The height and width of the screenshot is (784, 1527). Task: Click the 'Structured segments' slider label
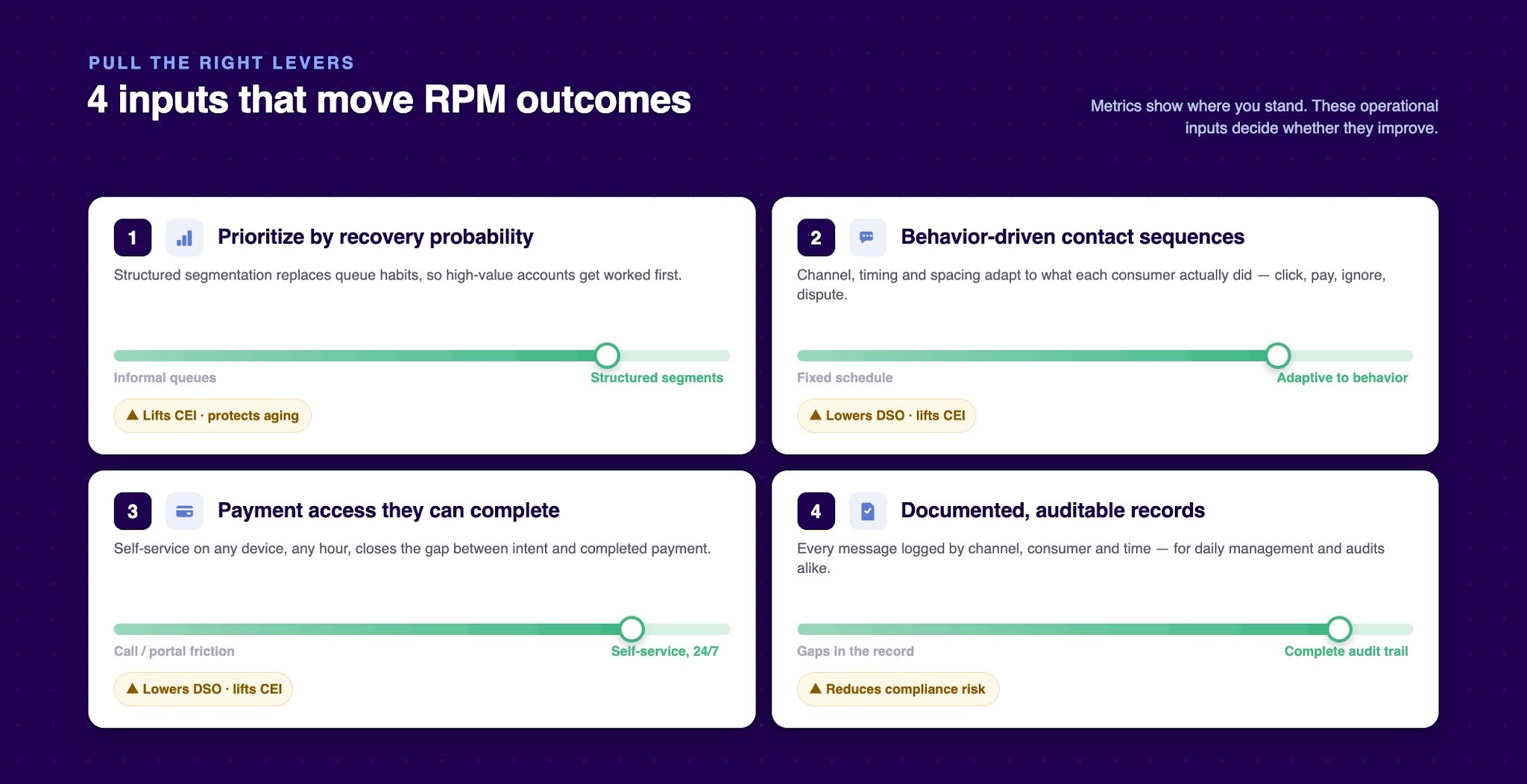(657, 378)
